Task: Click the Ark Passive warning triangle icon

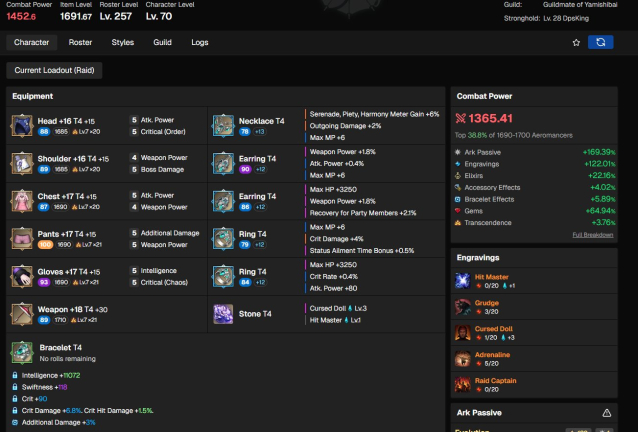Action: click(x=606, y=412)
